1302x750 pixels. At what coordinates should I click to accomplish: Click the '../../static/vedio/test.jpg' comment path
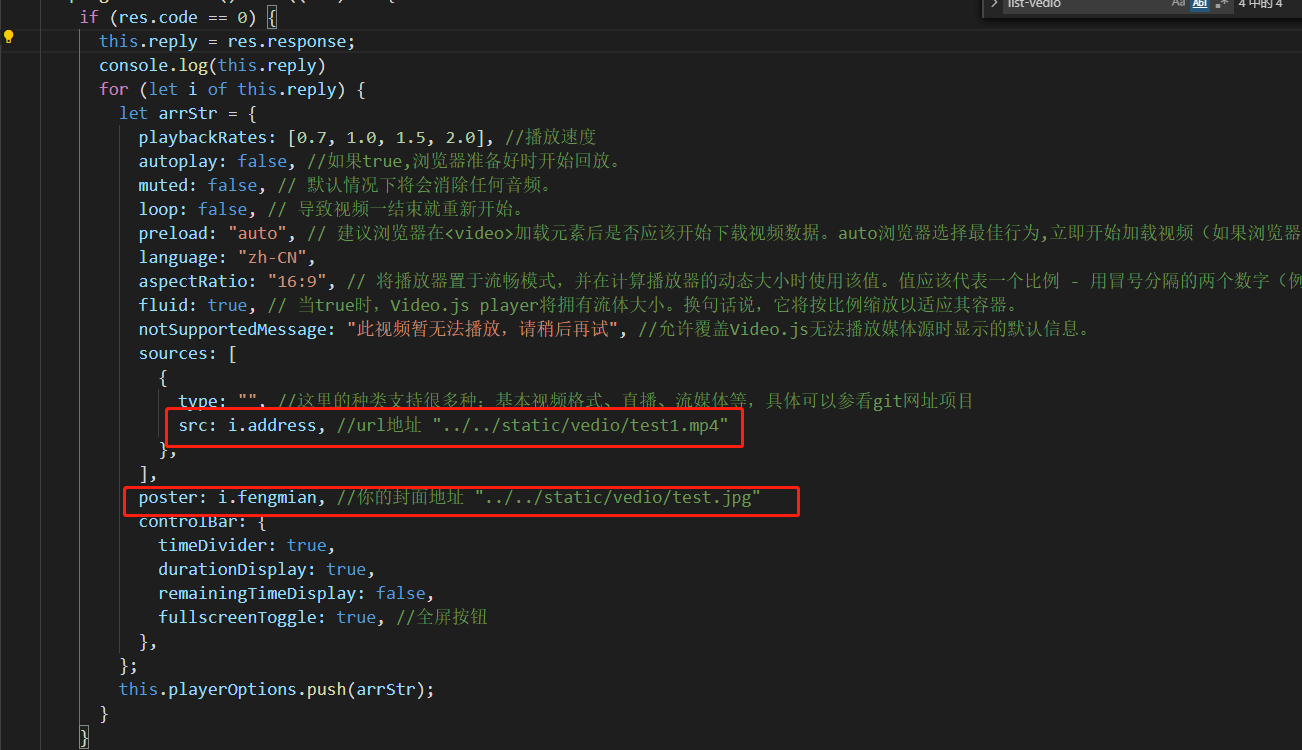619,497
